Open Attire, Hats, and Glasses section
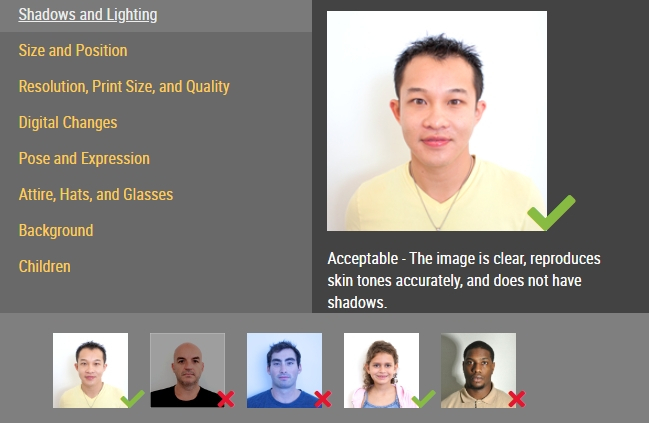Viewport: 649px width, 423px height. coord(96,195)
